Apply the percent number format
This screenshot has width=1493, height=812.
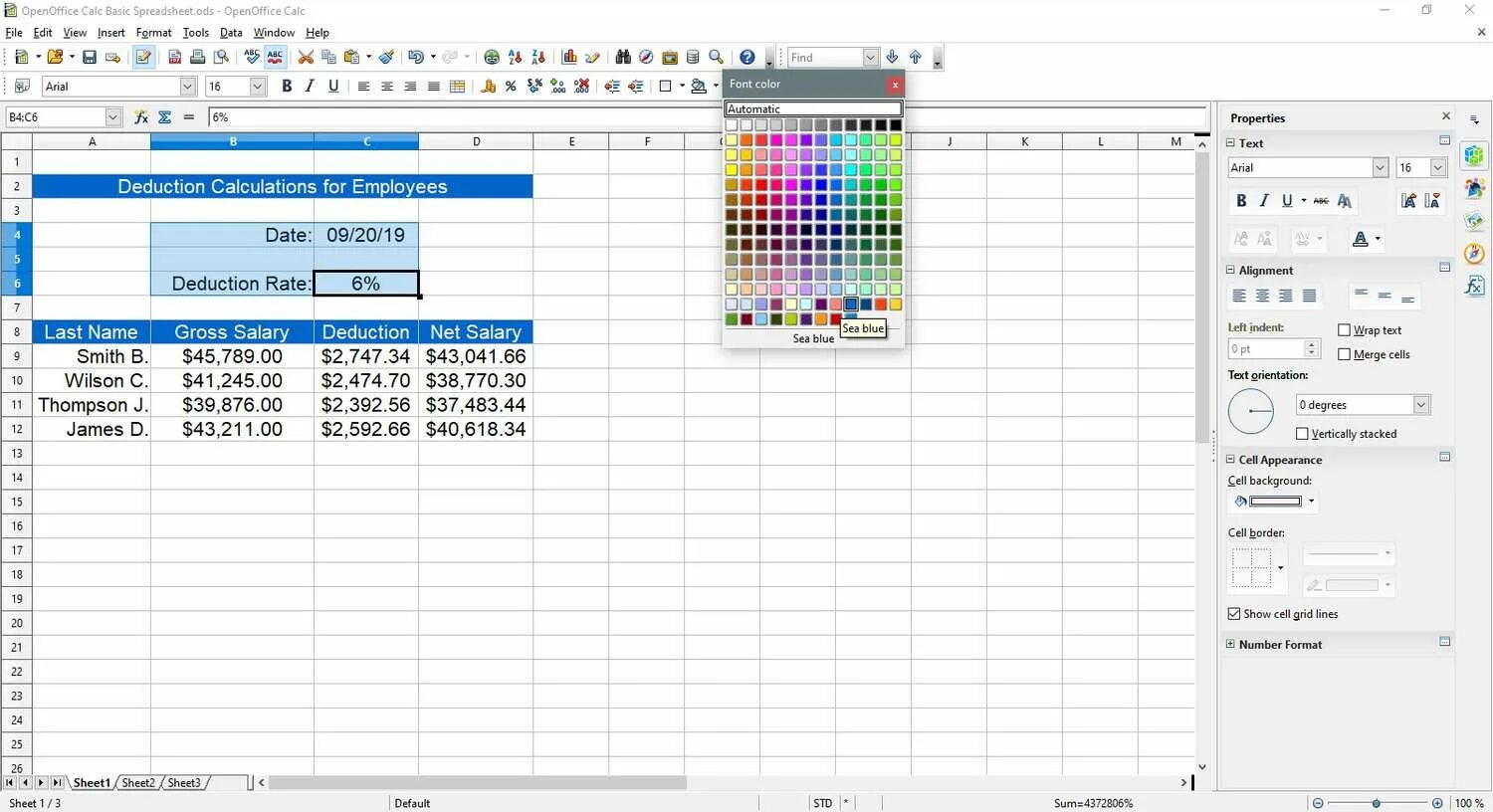point(511,87)
